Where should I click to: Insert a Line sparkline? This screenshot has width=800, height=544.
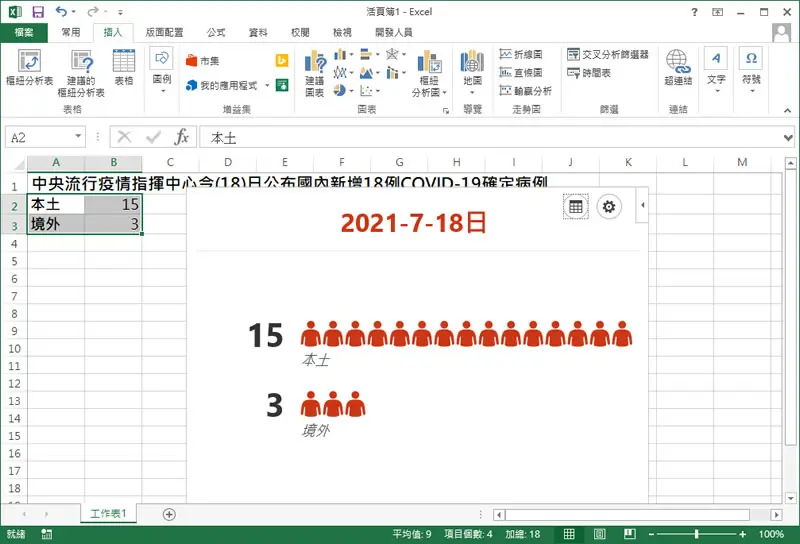tap(521, 54)
